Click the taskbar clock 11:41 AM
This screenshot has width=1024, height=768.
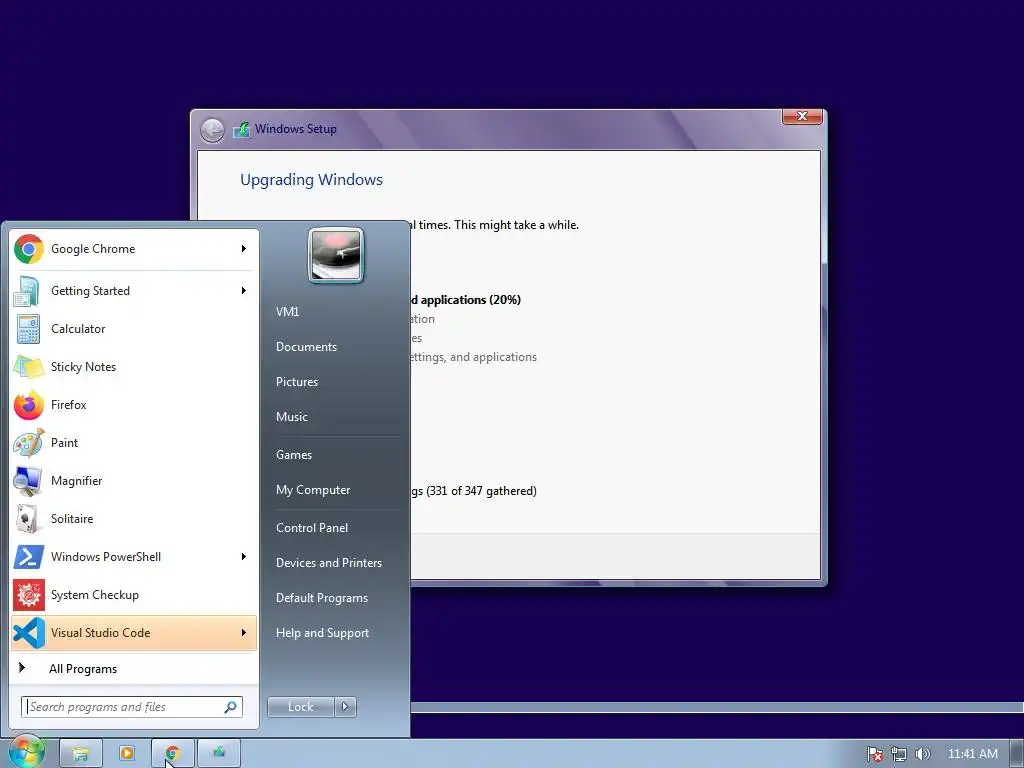[972, 754]
